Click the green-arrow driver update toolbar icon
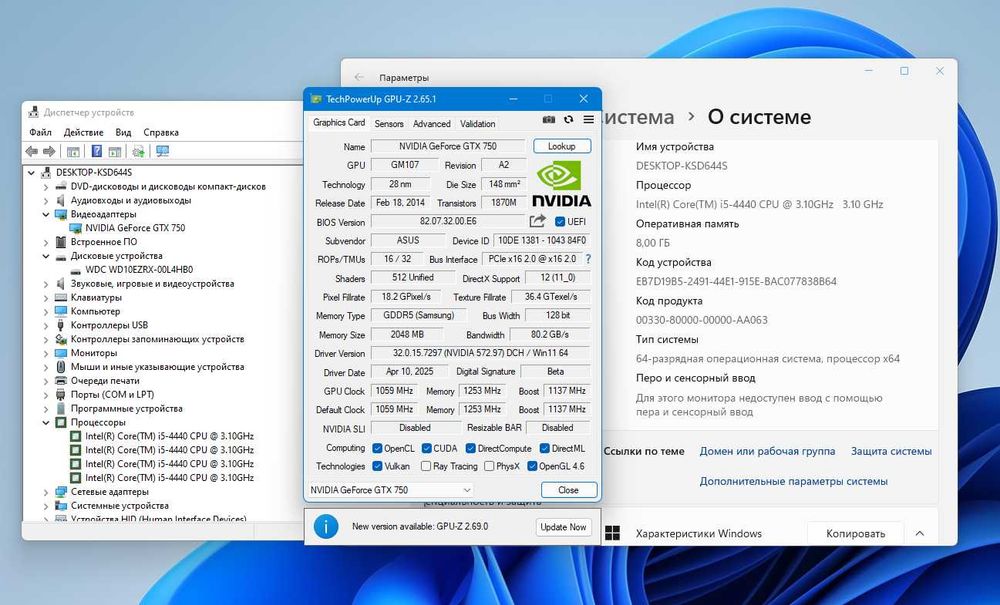 click(x=138, y=151)
